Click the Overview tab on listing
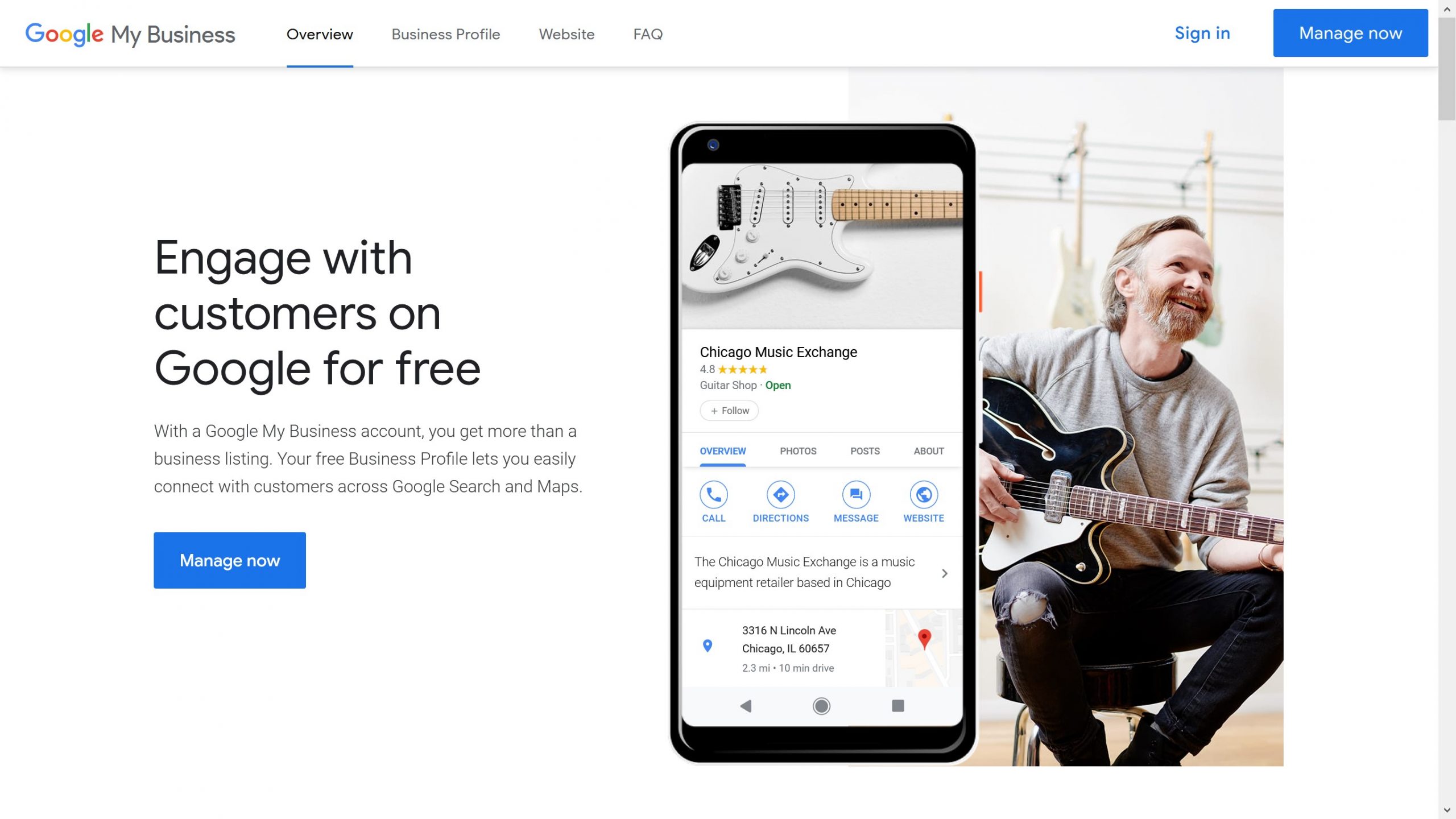Image resolution: width=1456 pixels, height=819 pixels. (x=722, y=451)
